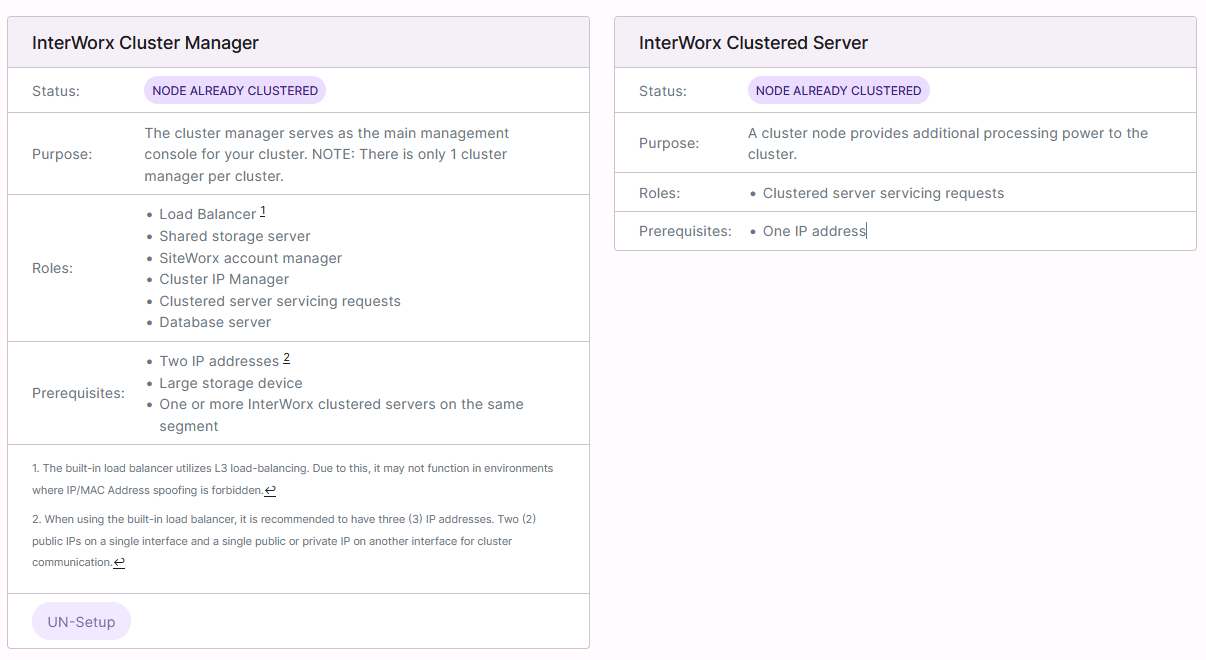The width and height of the screenshot is (1206, 660).
Task: Click the InterWorx Cluster Manager header
Action: tap(146, 43)
